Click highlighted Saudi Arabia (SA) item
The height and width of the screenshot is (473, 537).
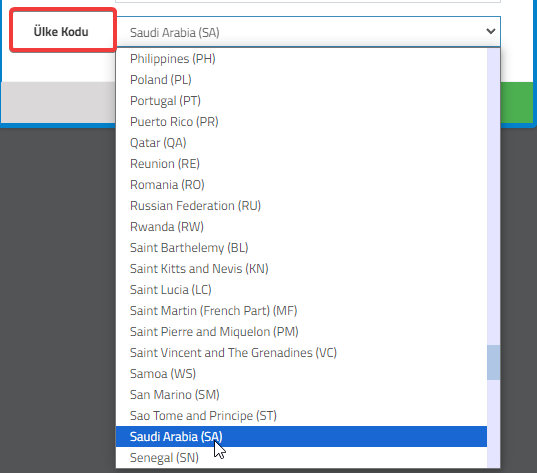point(301,437)
